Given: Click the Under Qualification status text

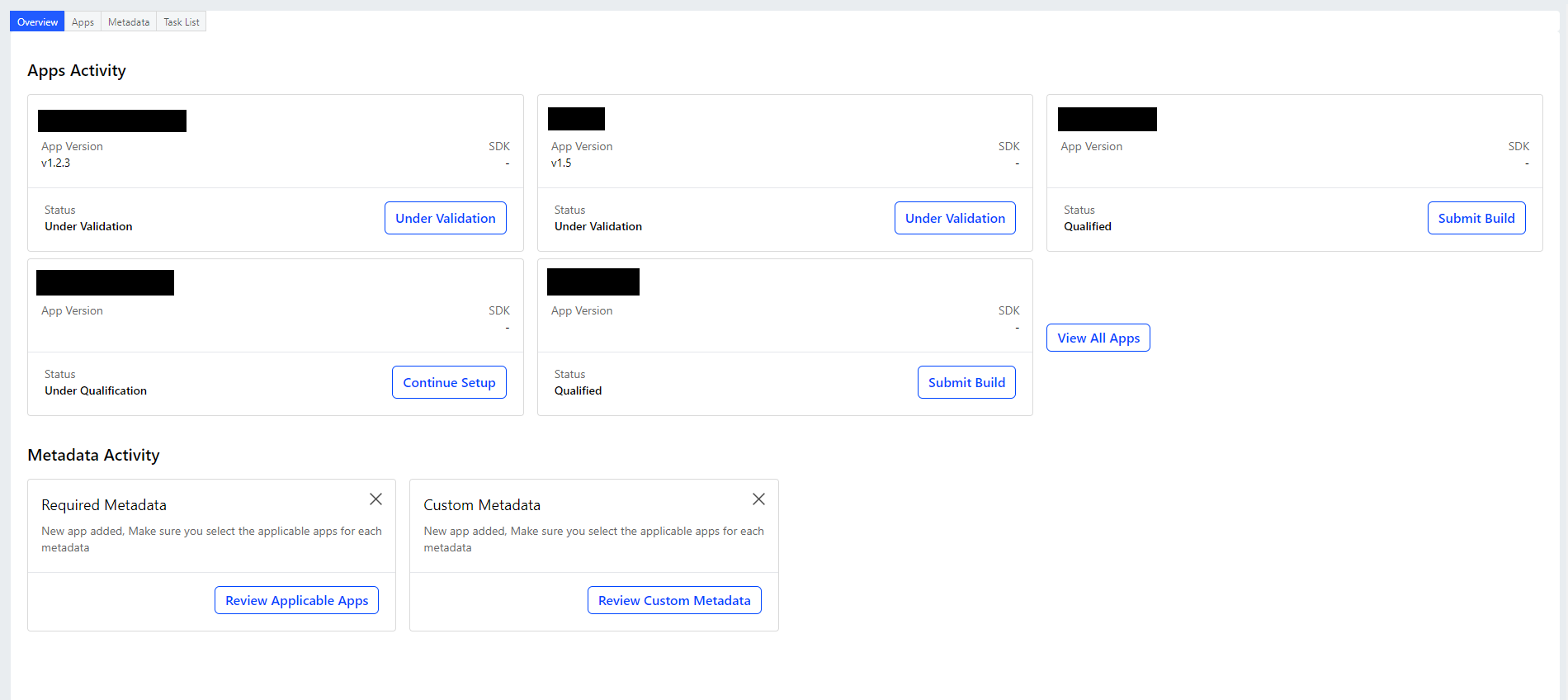Looking at the screenshot, I should click(x=96, y=390).
